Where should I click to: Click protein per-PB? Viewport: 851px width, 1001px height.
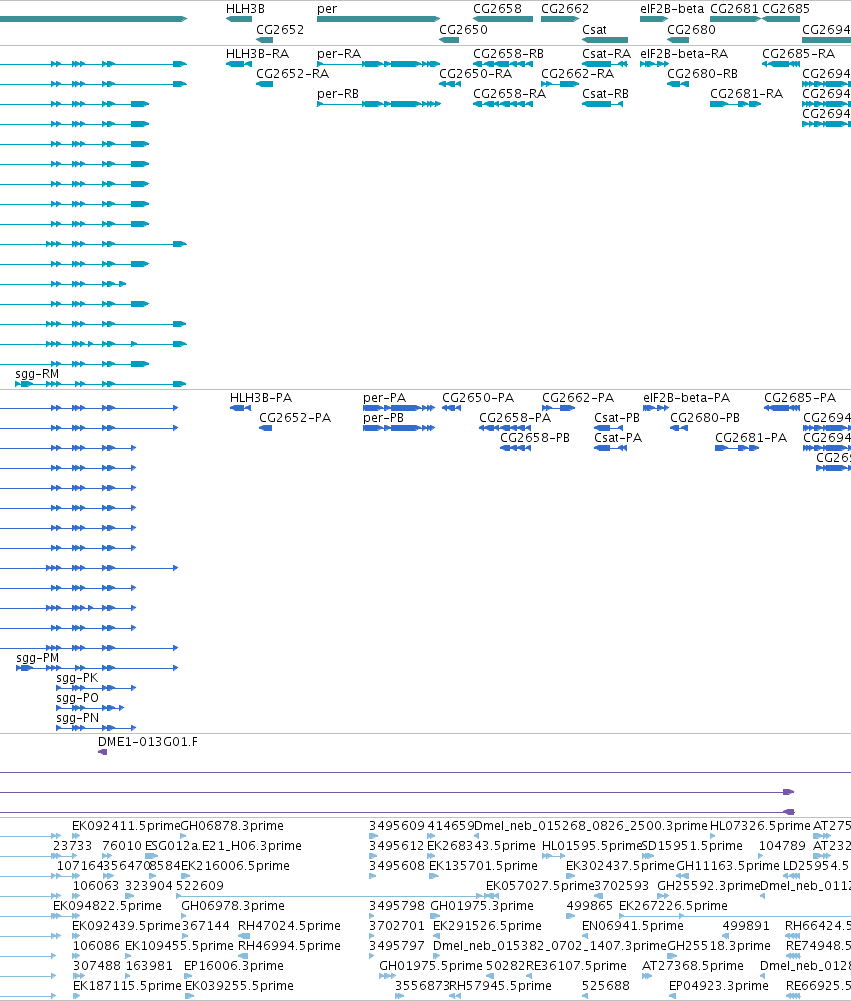click(383, 418)
